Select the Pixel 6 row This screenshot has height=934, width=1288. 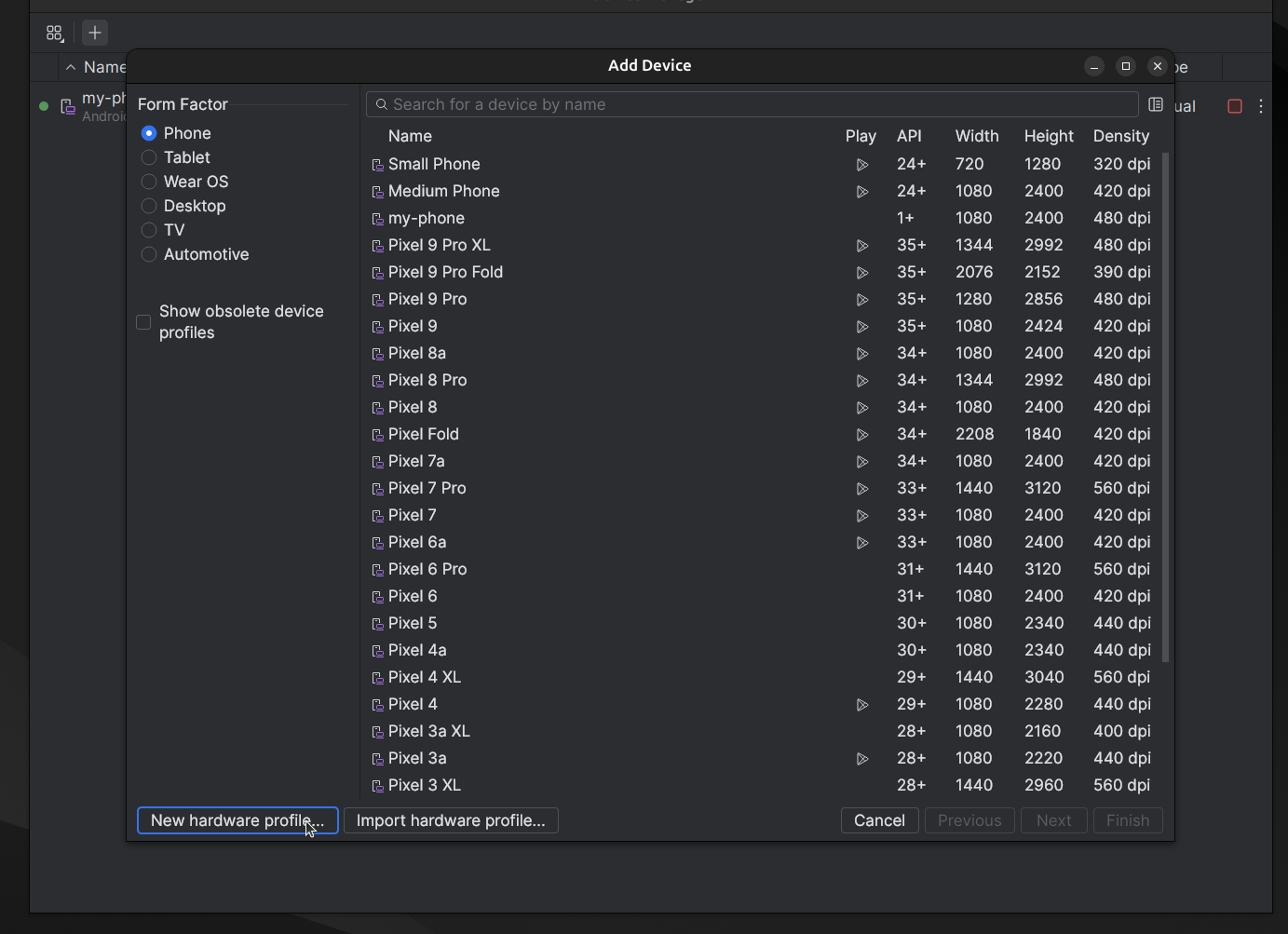click(763, 596)
